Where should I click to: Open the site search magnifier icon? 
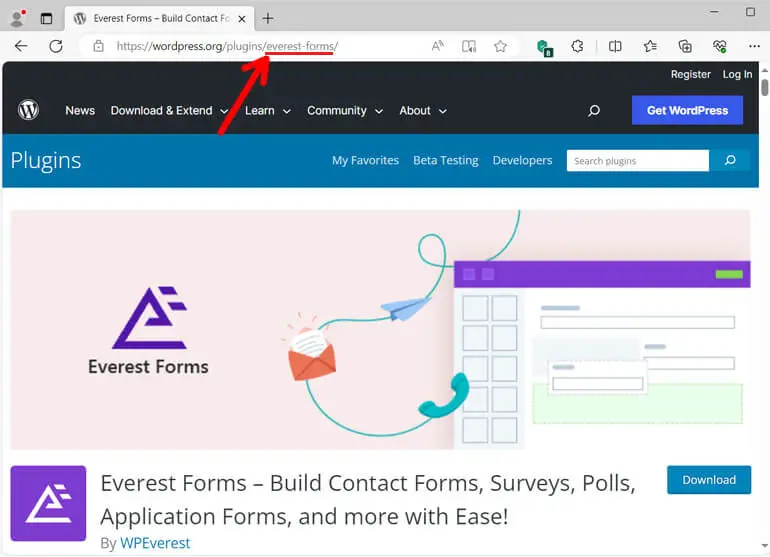click(x=594, y=111)
